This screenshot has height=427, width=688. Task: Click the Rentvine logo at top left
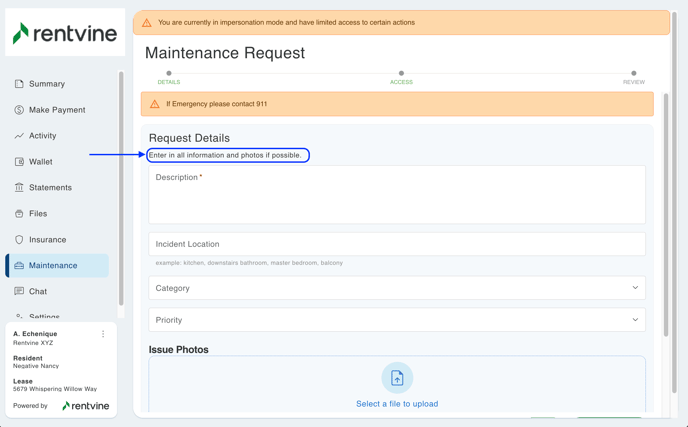[x=64, y=34]
